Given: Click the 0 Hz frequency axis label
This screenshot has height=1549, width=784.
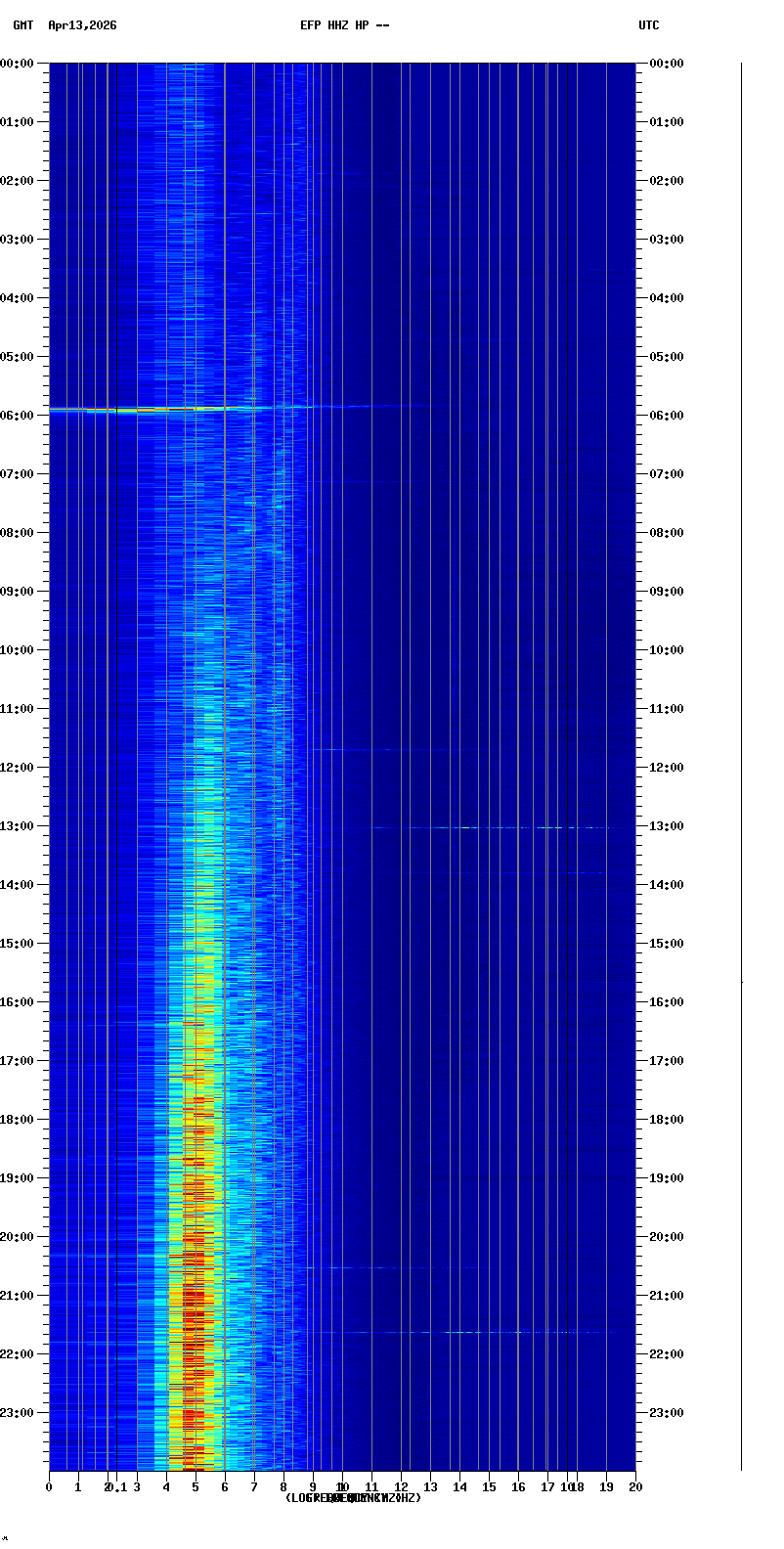Looking at the screenshot, I should point(49,1487).
